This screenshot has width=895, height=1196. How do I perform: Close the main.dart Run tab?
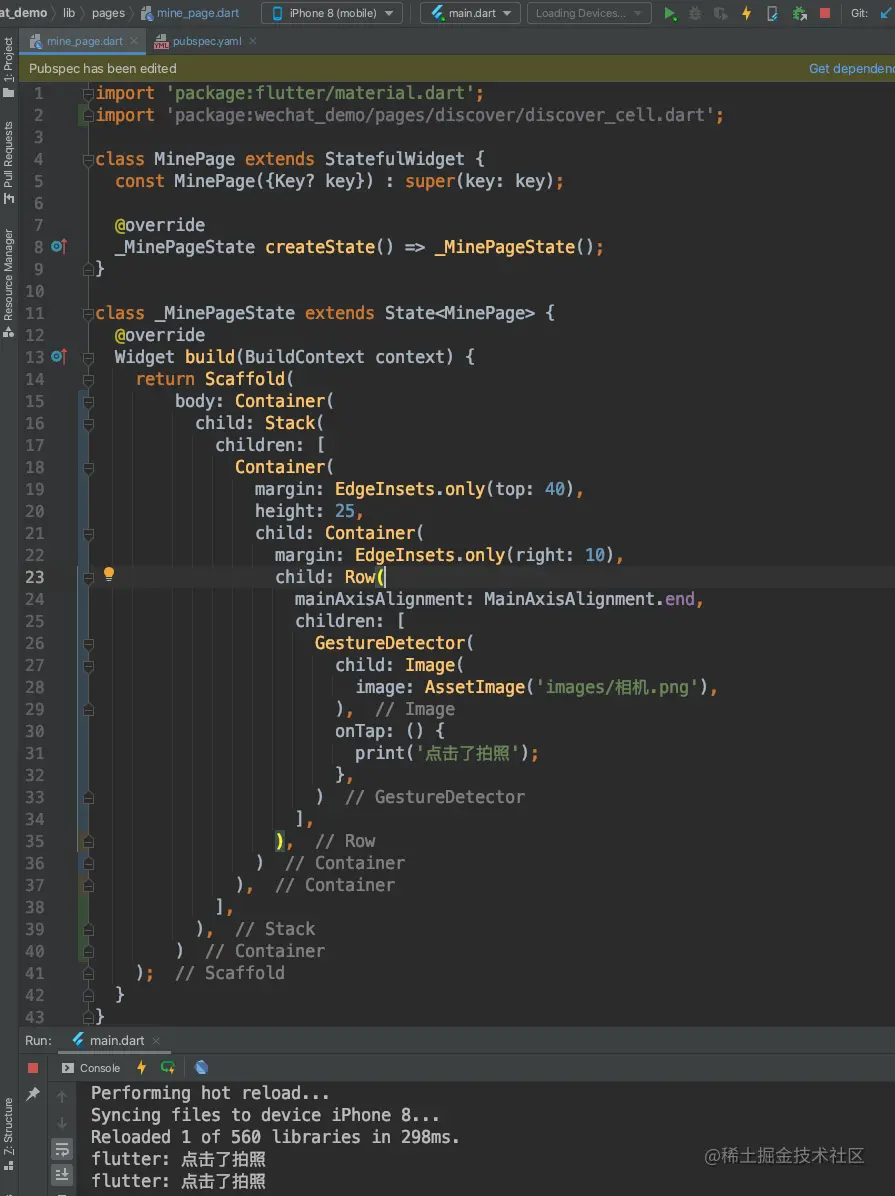click(x=156, y=1040)
